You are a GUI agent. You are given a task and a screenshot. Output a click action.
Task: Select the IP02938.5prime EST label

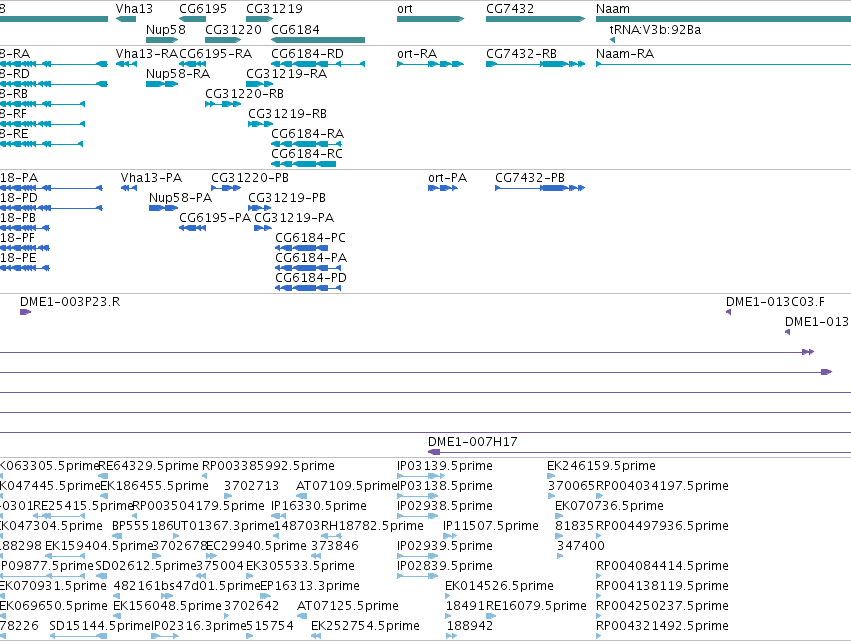[444, 506]
